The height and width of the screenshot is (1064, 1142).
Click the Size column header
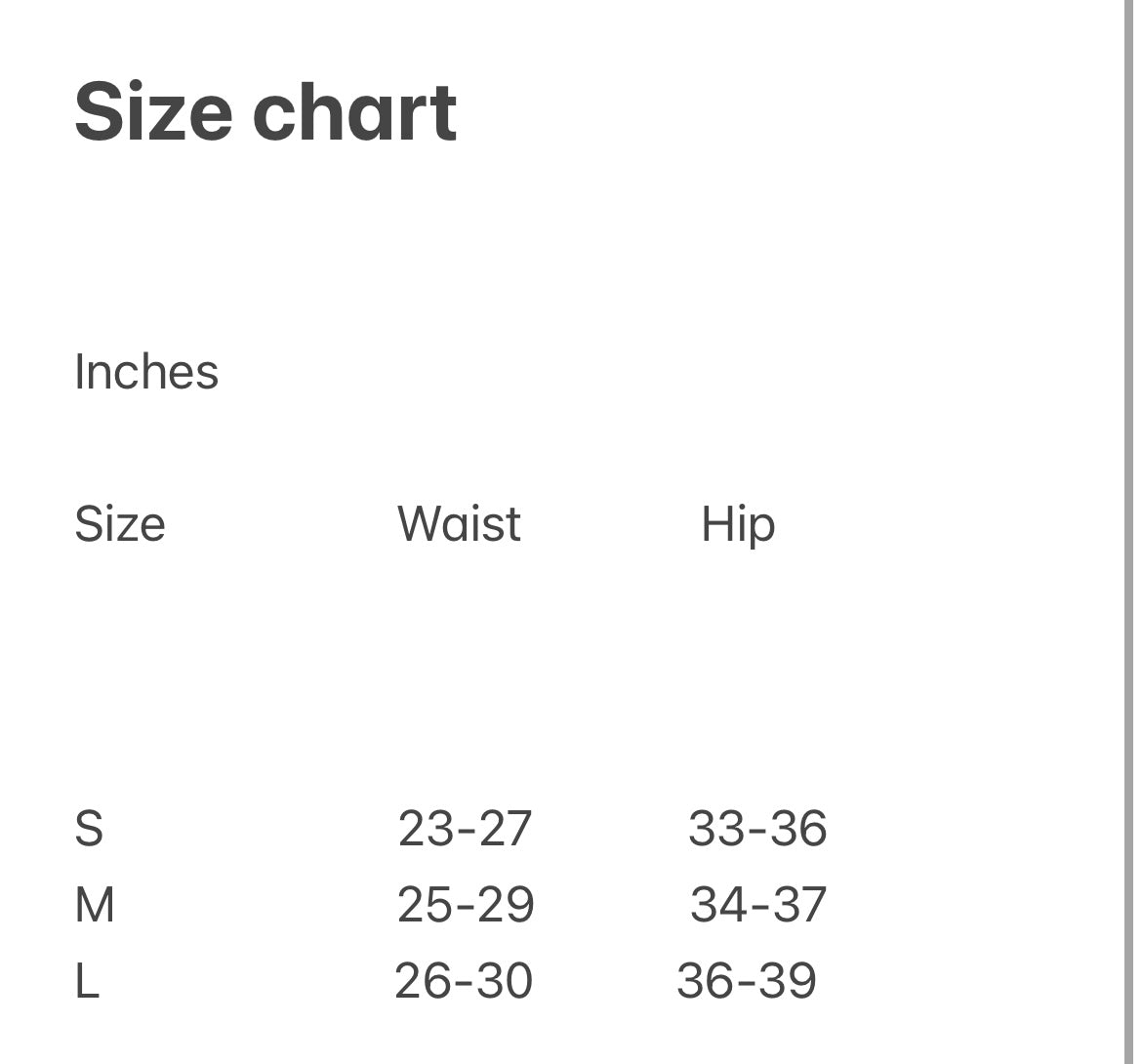click(119, 524)
